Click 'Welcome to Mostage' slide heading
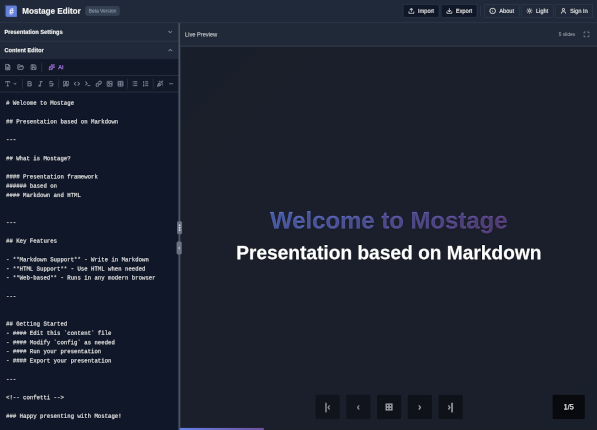The image size is (597, 430). click(388, 221)
